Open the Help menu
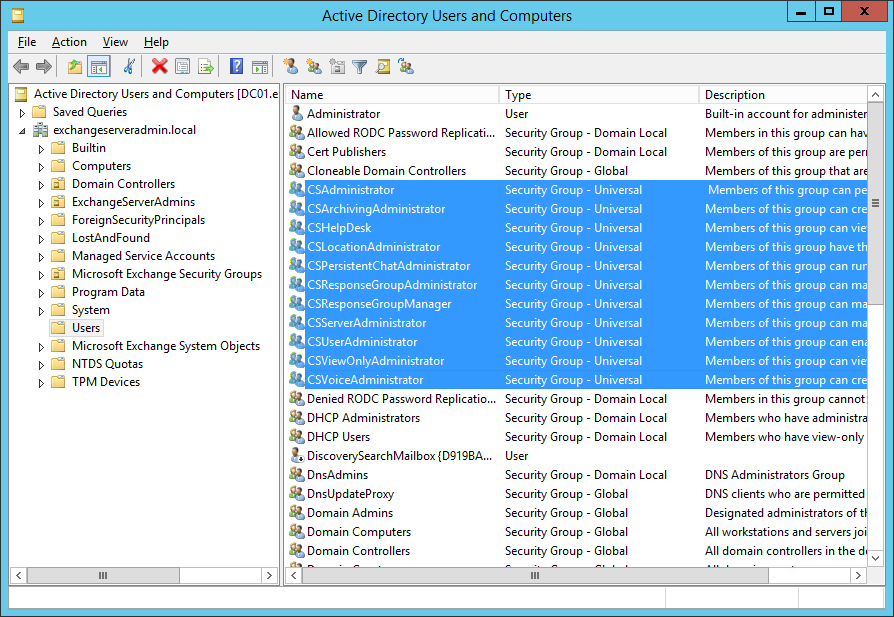Screen dimensions: 894x617 [x=156, y=42]
